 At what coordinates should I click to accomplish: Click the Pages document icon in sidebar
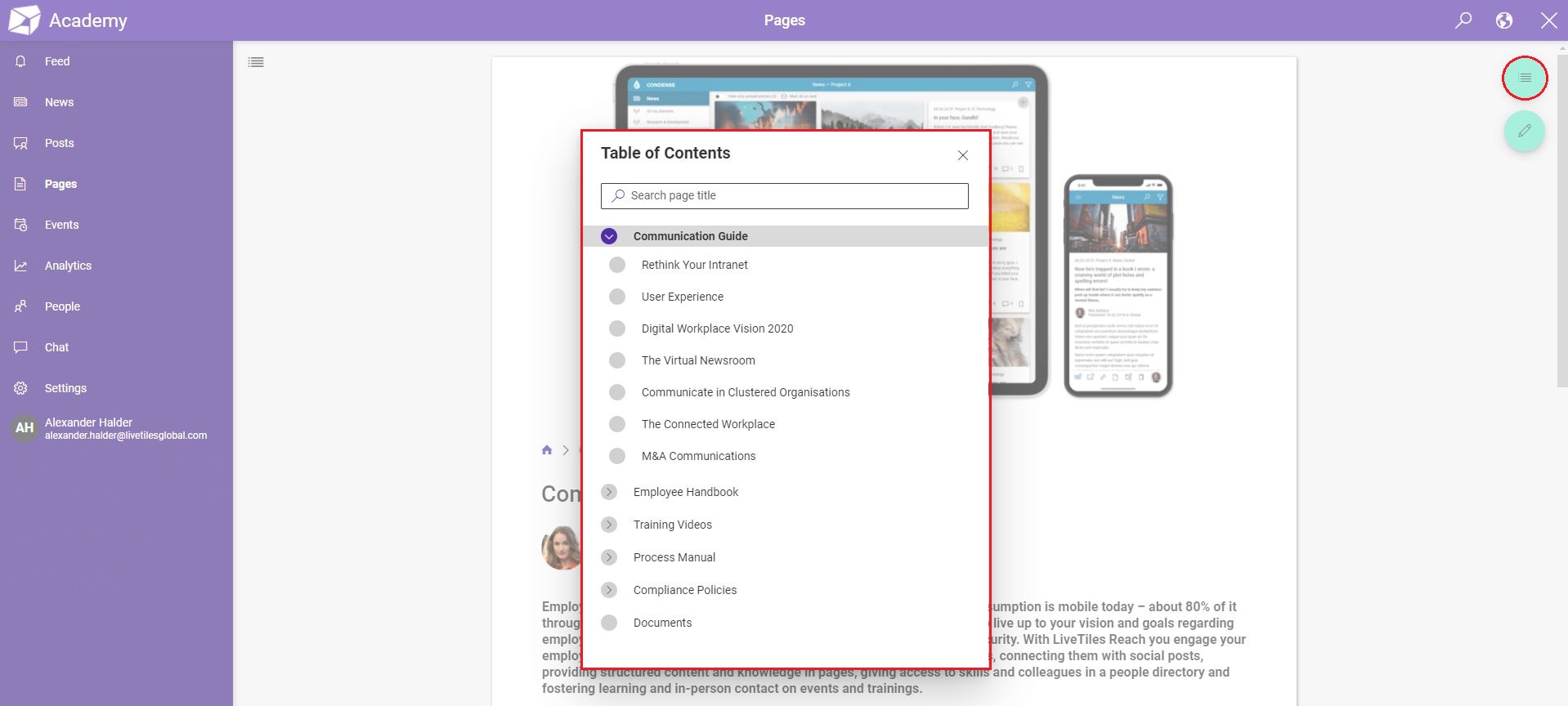(x=21, y=184)
